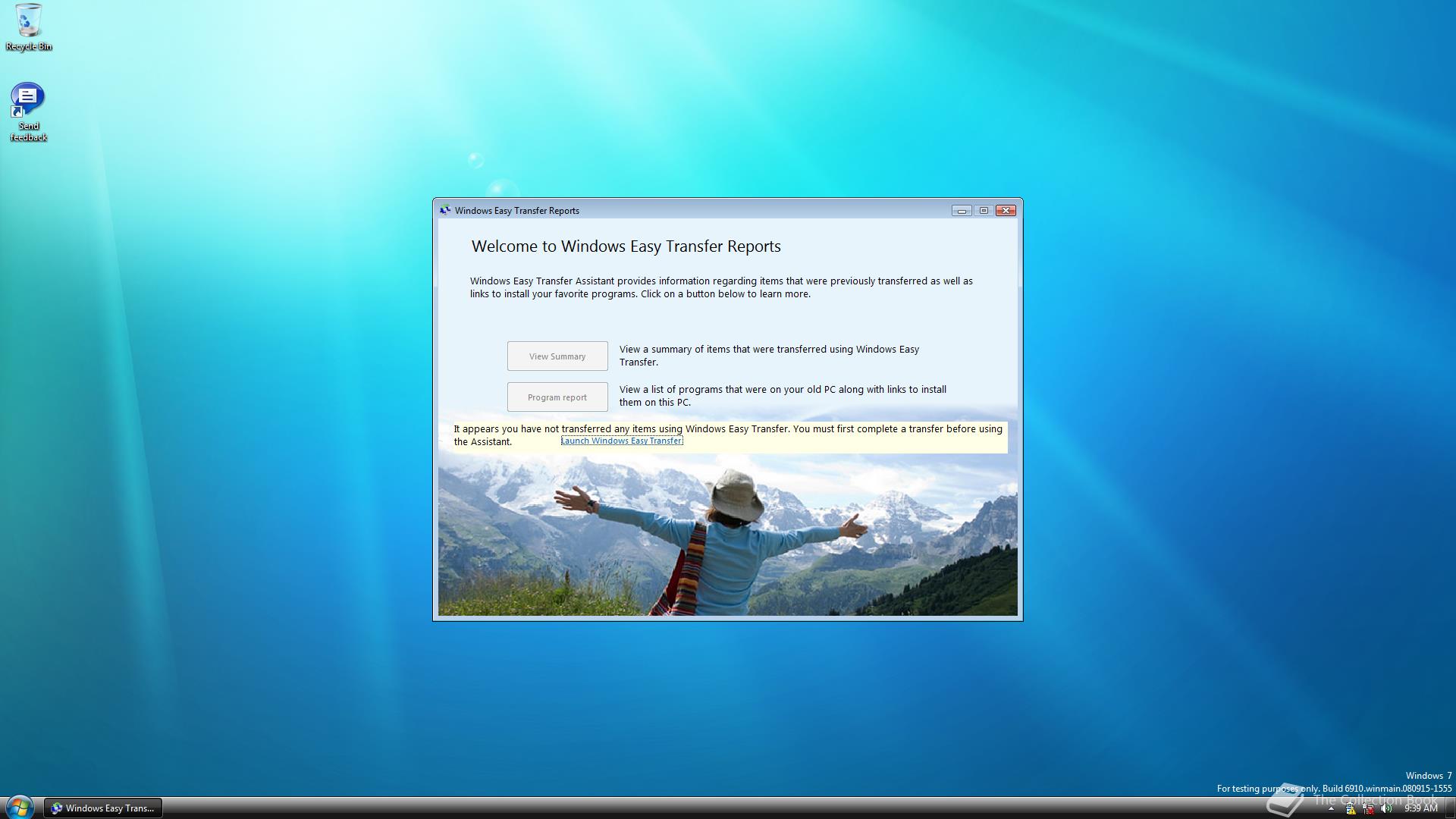Open the Send feedback desktop shortcut

28,112
